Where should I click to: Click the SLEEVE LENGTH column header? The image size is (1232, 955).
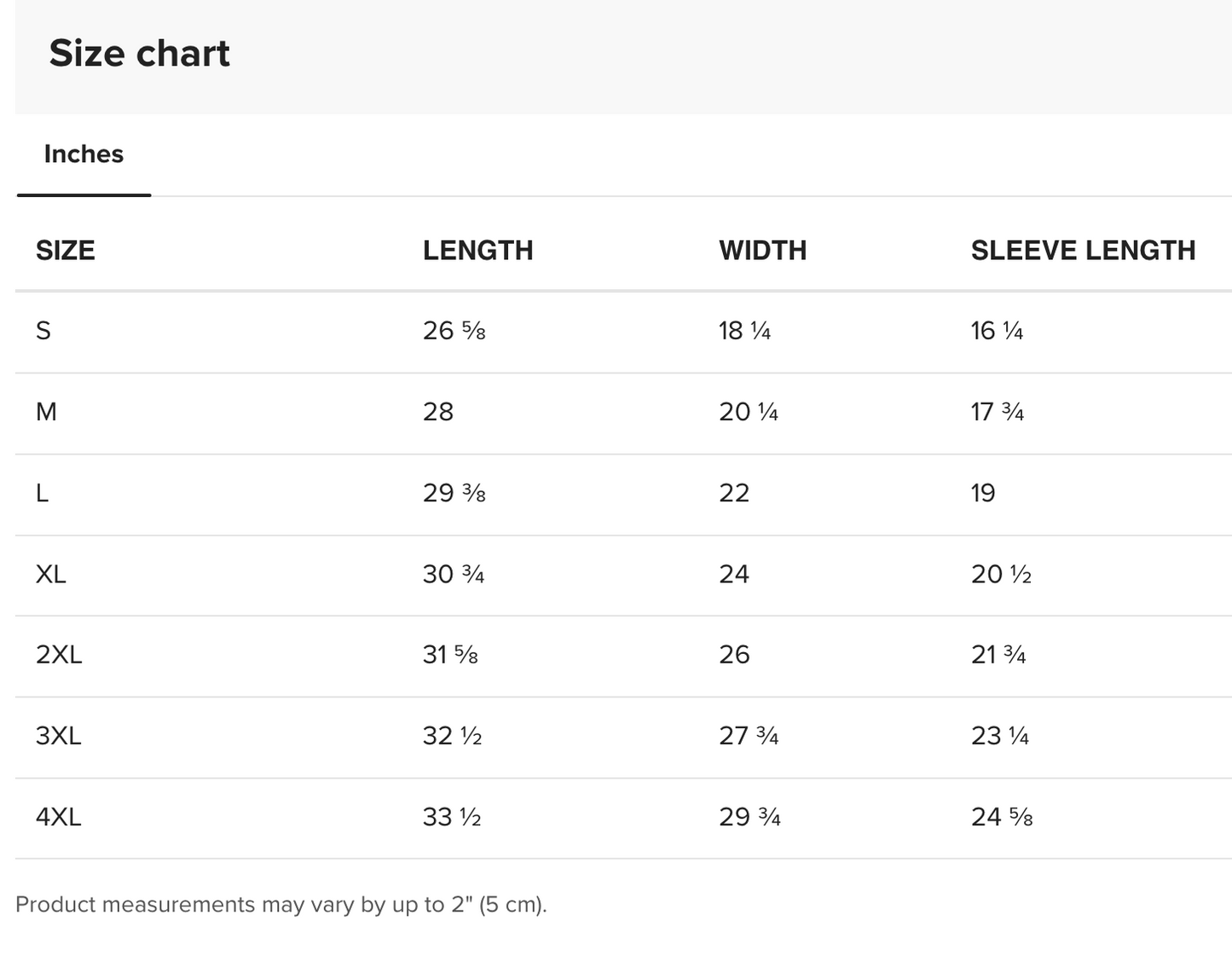[1083, 251]
